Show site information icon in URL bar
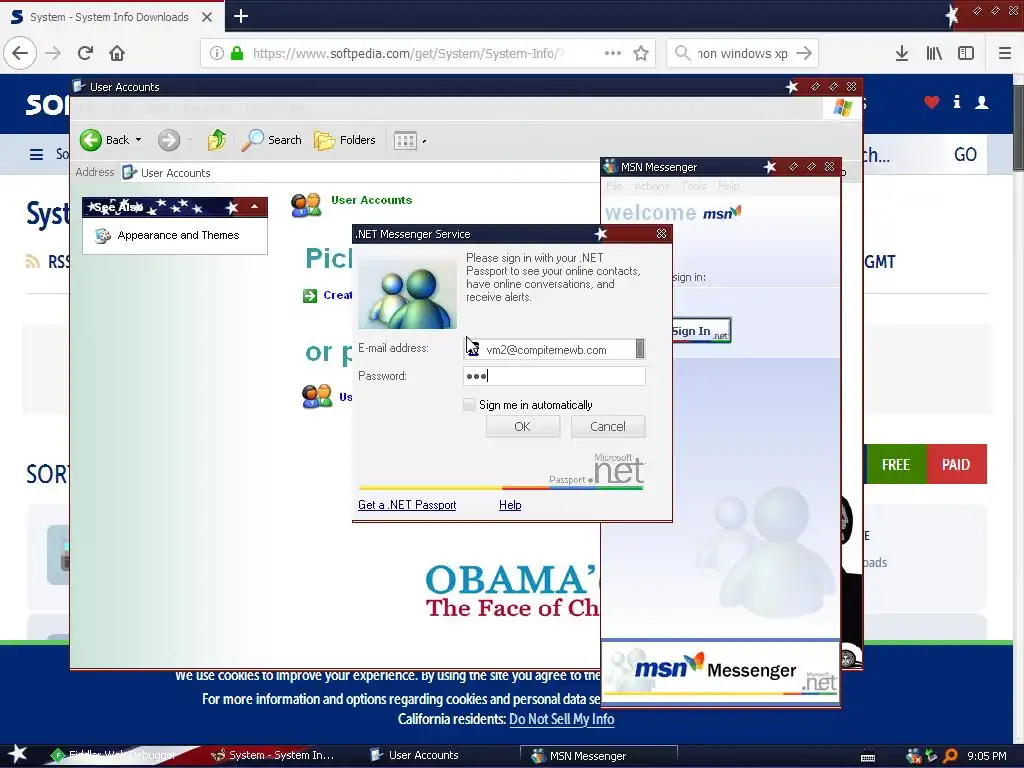 point(217,53)
